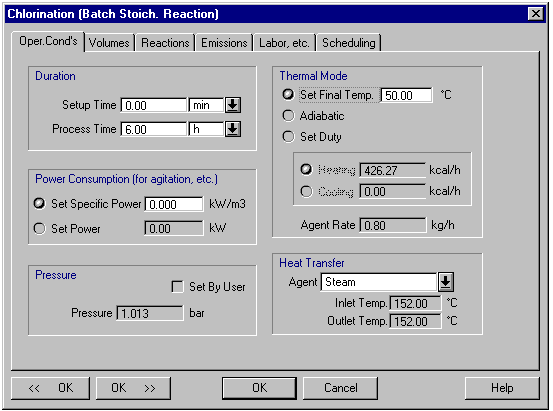Select the Set Power radio button
The image size is (553, 411).
pyautogui.click(x=40, y=229)
